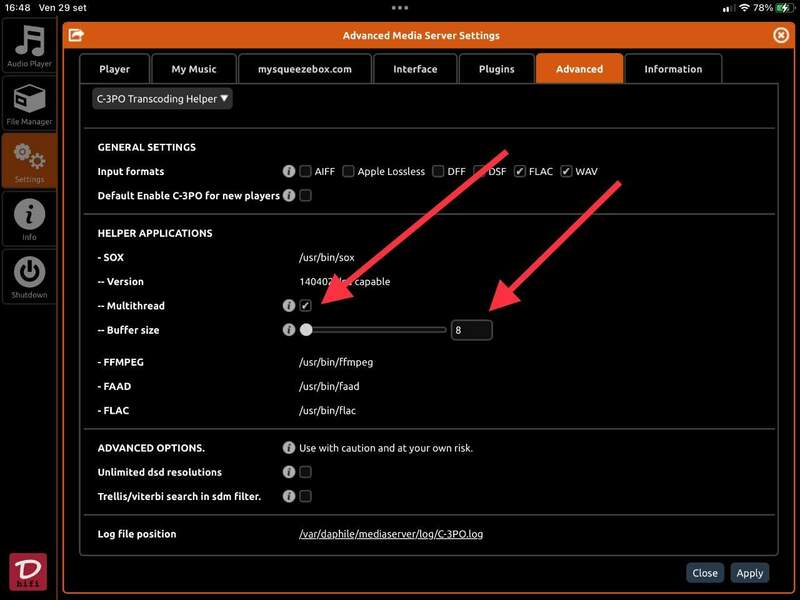The width and height of the screenshot is (800, 600).
Task: Click the pop-out icon in the title bar
Action: point(76,36)
